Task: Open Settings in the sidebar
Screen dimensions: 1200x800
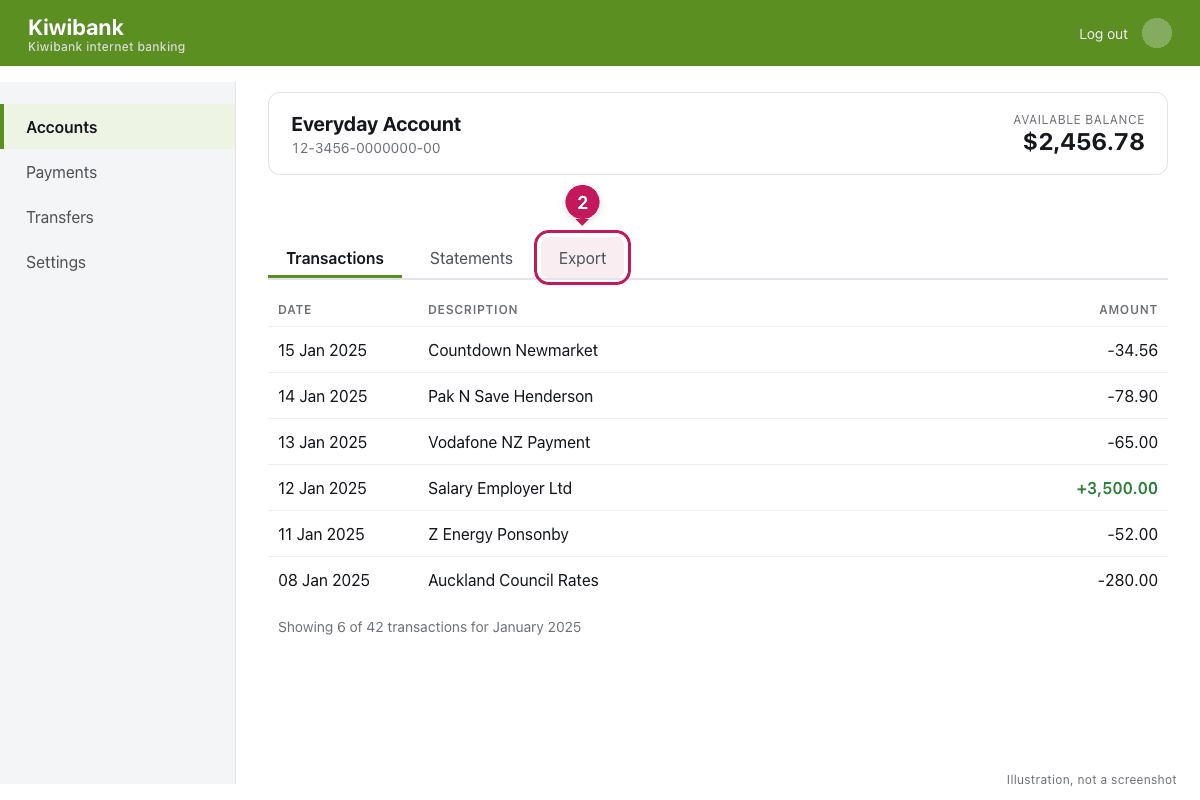Action: (118, 262)
